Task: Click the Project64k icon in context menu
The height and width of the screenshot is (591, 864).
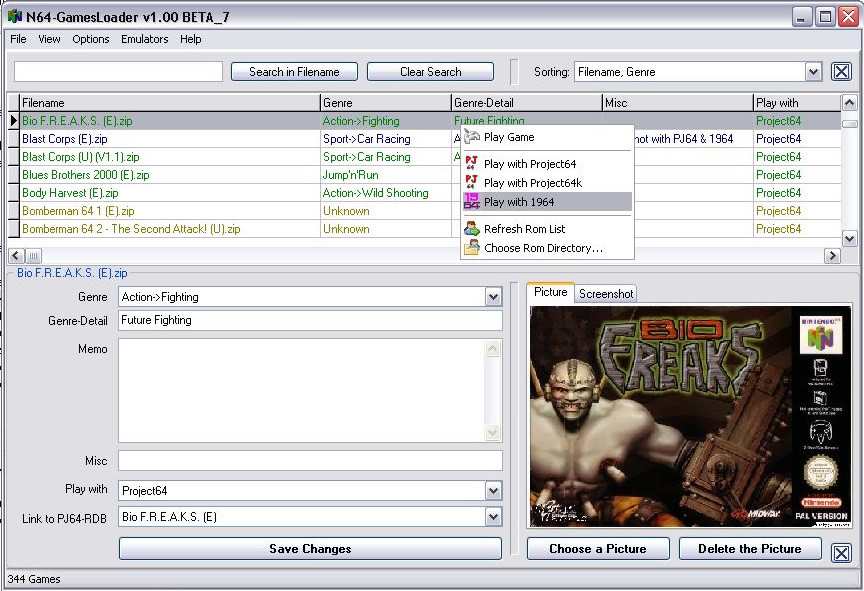Action: (472, 183)
